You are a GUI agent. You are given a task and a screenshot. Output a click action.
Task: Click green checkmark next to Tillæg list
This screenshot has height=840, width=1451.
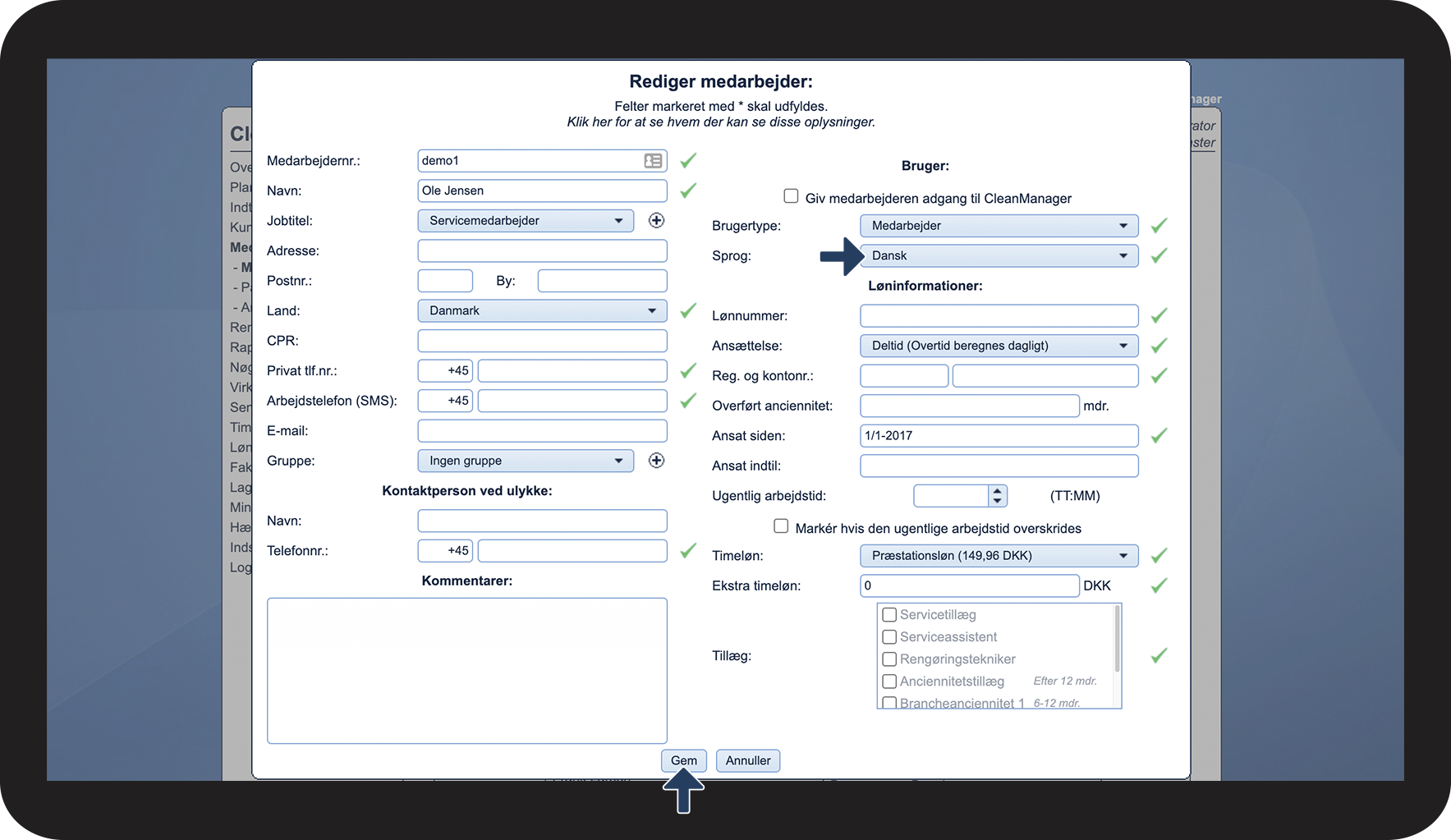click(1159, 655)
